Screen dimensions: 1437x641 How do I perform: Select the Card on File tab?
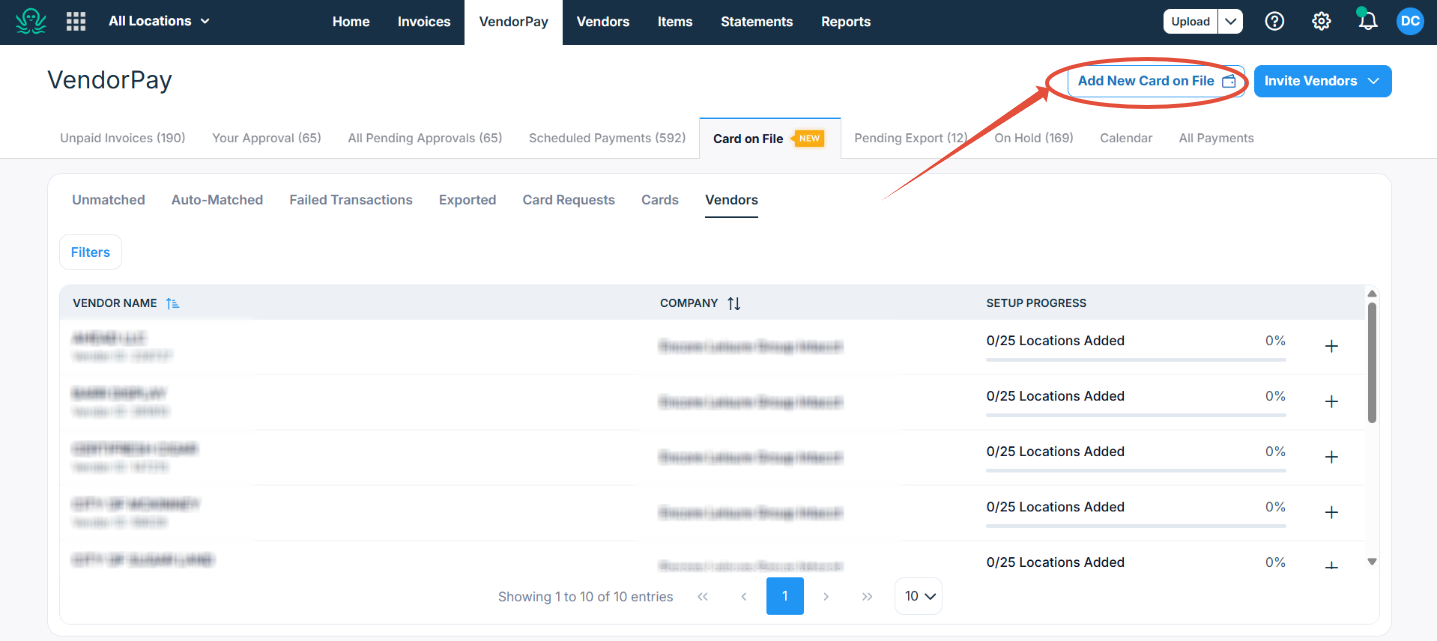click(769, 138)
